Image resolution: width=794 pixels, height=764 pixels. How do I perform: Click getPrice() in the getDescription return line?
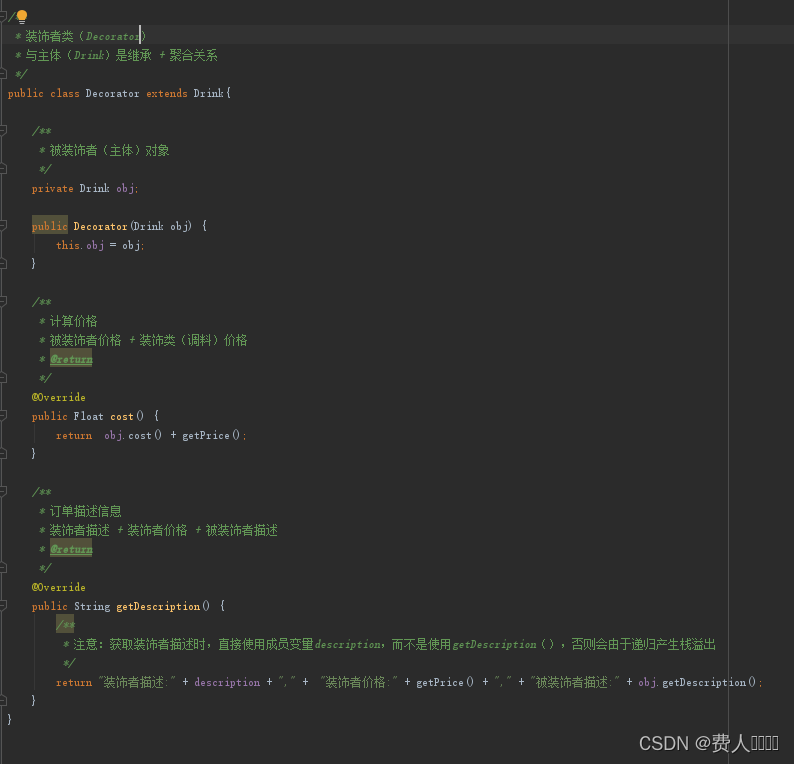pyautogui.click(x=445, y=682)
